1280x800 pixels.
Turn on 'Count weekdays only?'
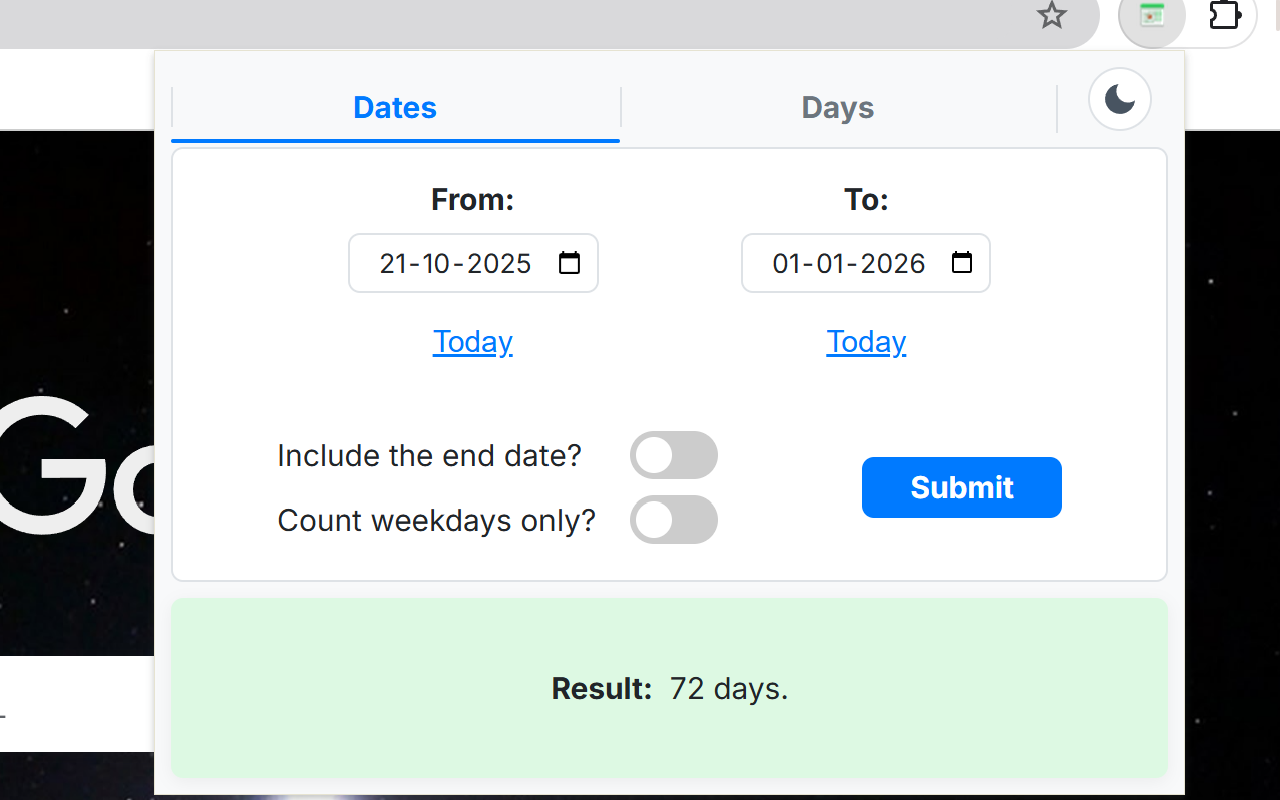point(674,520)
